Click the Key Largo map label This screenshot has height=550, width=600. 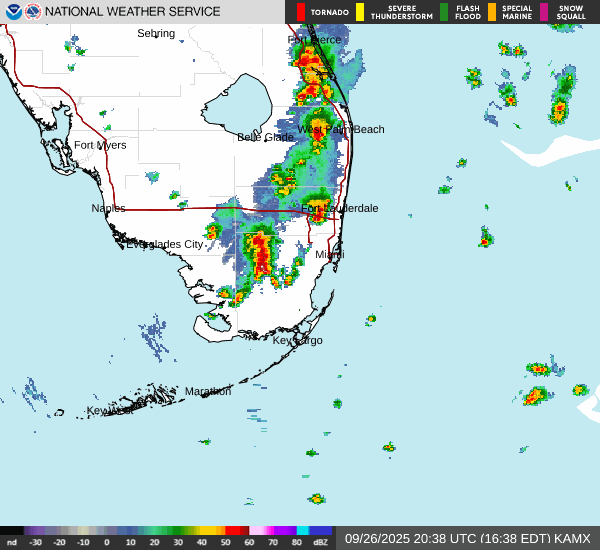click(x=298, y=340)
